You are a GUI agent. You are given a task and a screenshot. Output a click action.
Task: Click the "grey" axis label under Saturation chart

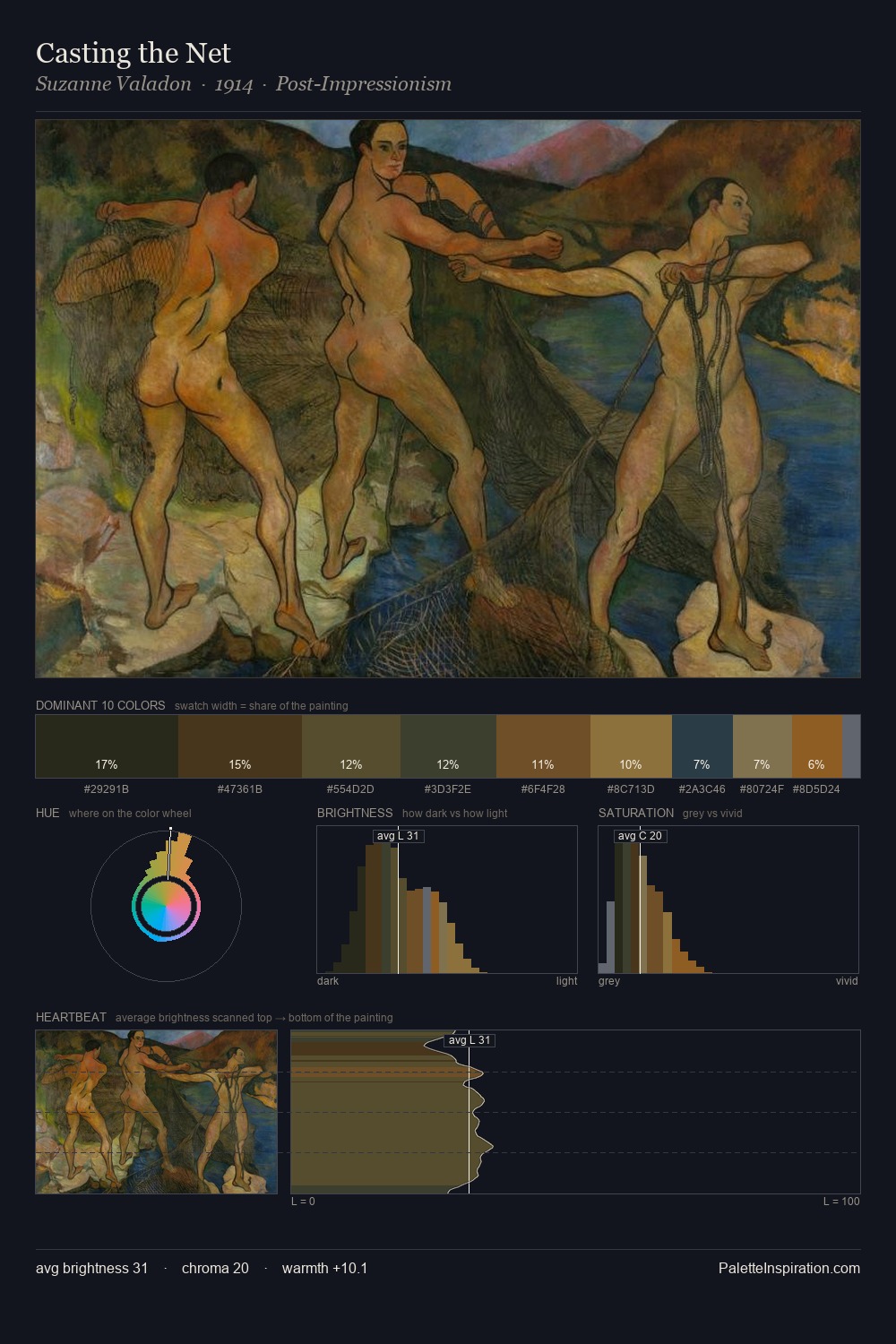tap(609, 981)
